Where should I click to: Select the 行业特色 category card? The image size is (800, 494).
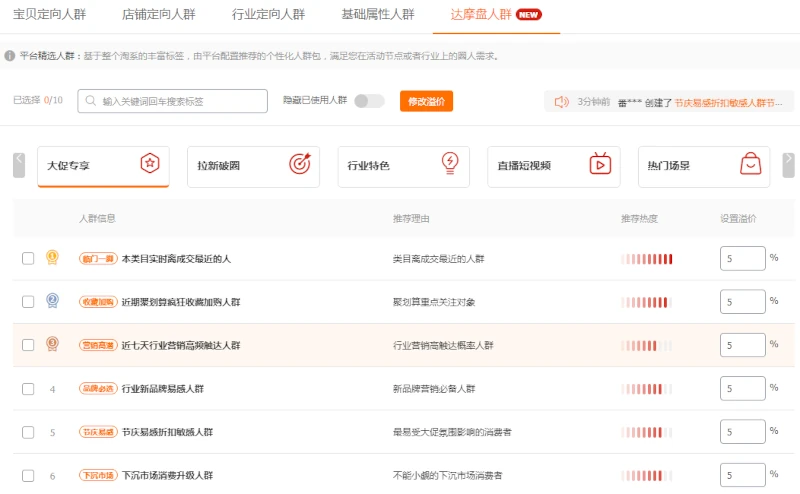[x=404, y=166]
